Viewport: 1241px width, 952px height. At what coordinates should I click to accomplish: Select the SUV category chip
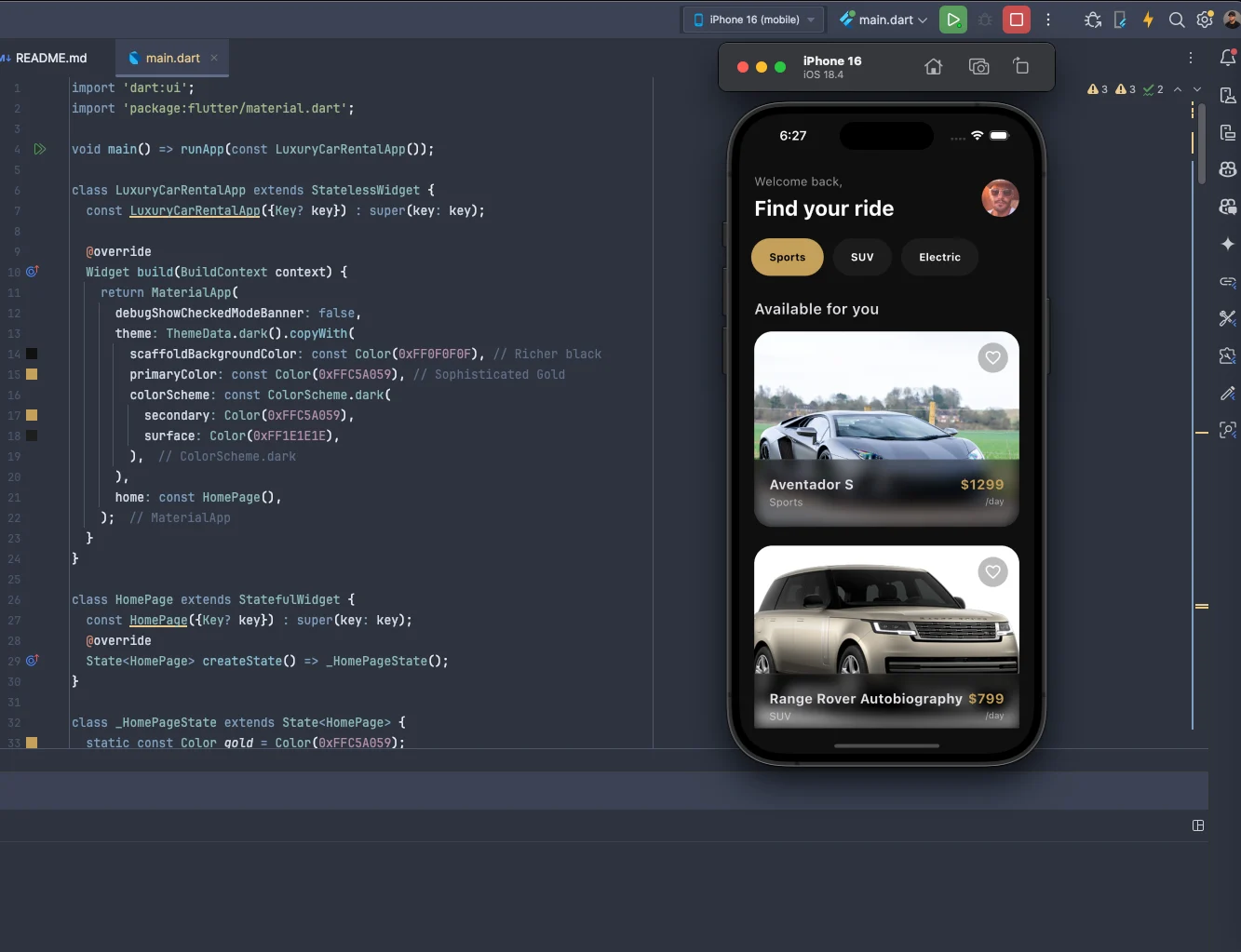[862, 257]
